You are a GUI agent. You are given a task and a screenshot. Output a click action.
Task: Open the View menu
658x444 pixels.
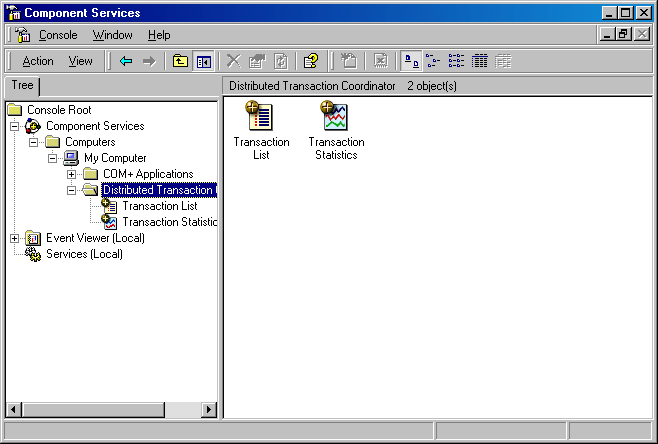pos(81,61)
